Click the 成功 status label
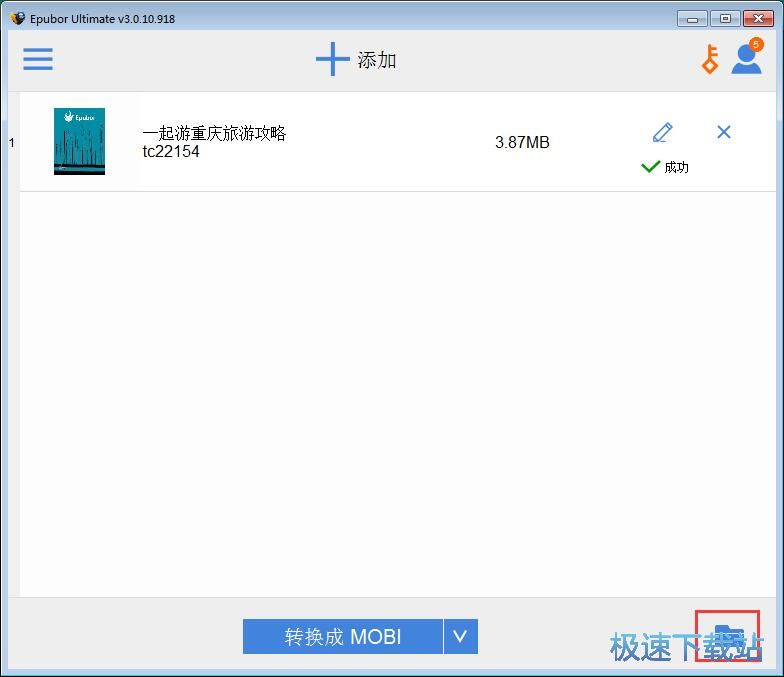 tap(676, 167)
